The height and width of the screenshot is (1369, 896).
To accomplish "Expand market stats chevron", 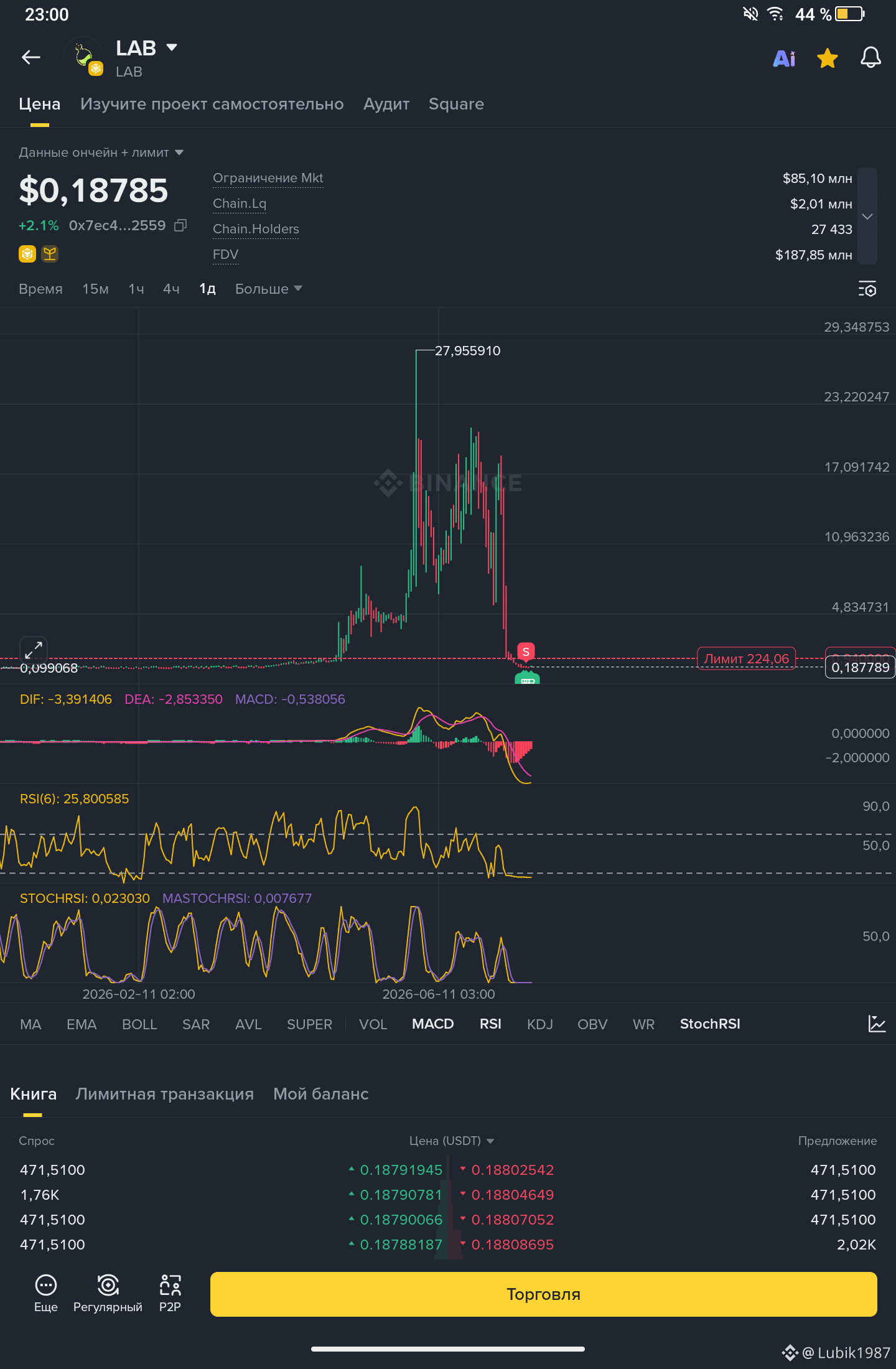I will click(x=867, y=216).
